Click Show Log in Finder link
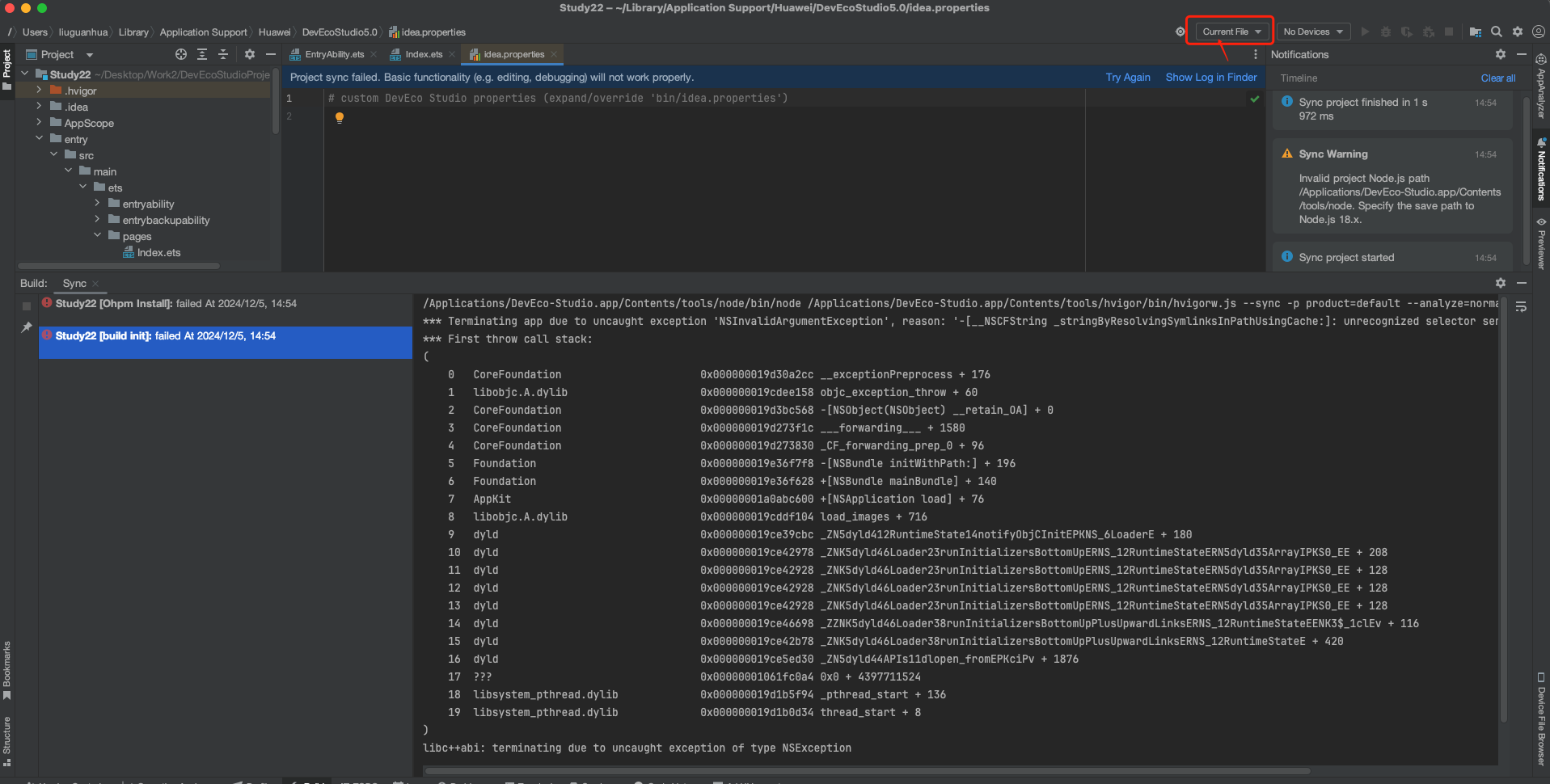Image resolution: width=1550 pixels, height=784 pixels. [x=1211, y=78]
